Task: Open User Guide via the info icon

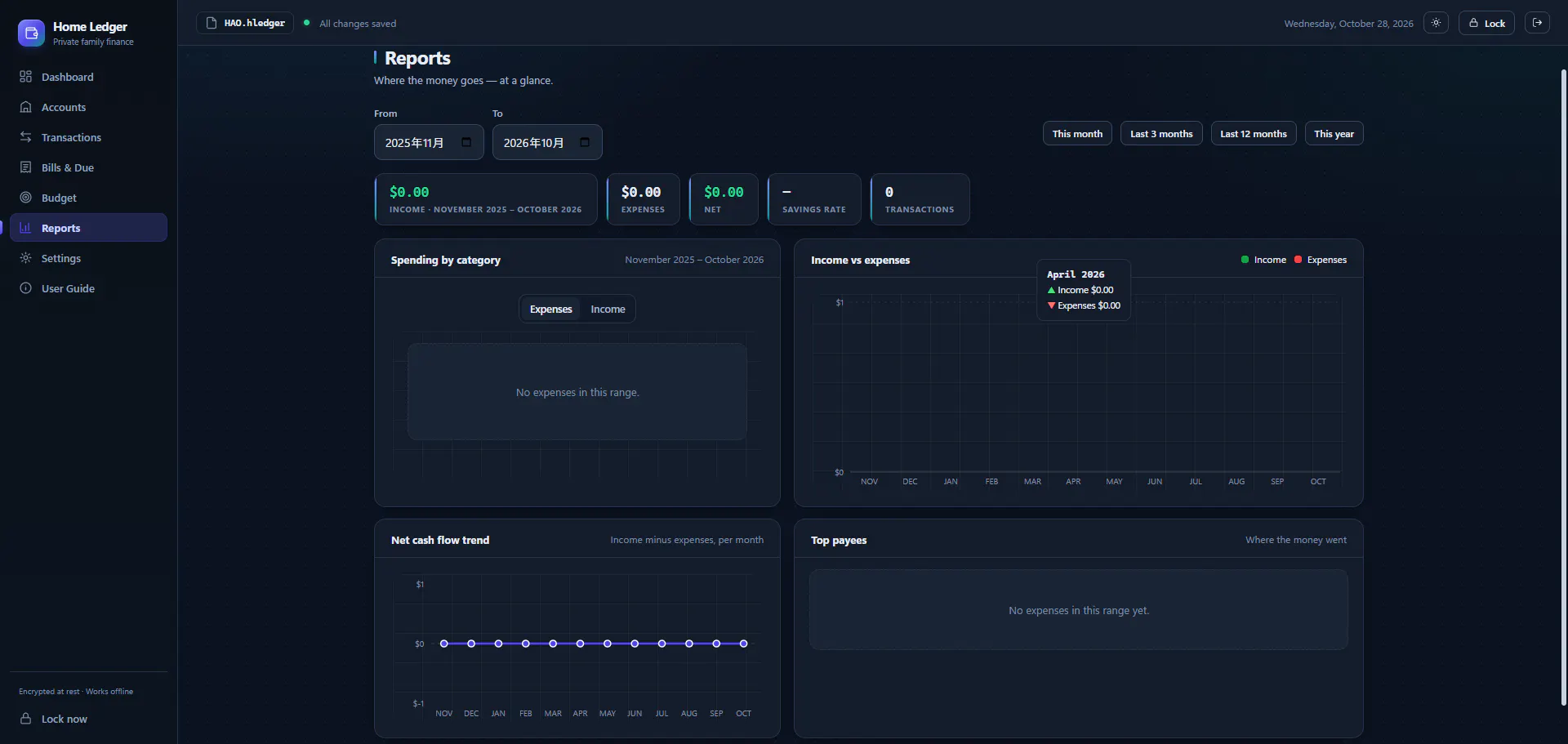Action: pyautogui.click(x=26, y=288)
